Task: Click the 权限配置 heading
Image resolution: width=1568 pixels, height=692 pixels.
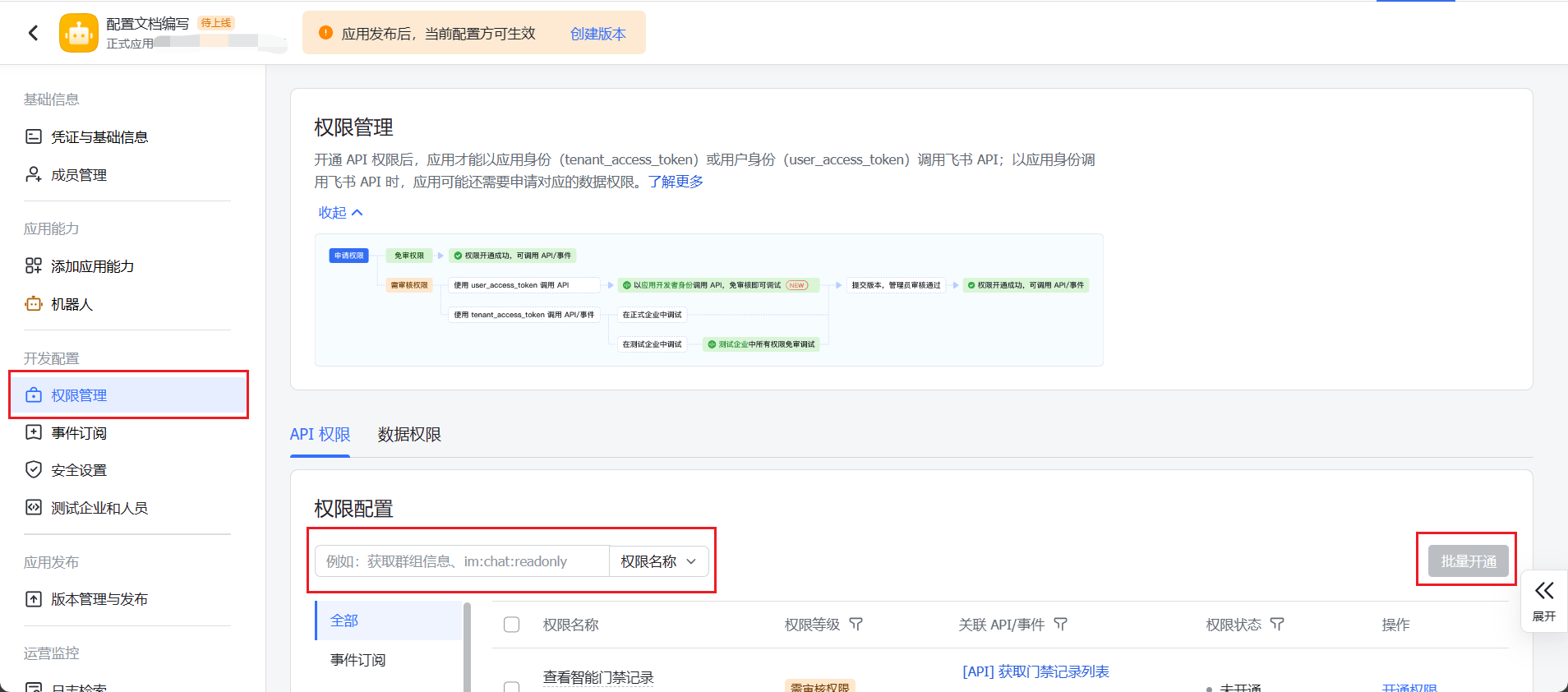Action: (x=353, y=509)
